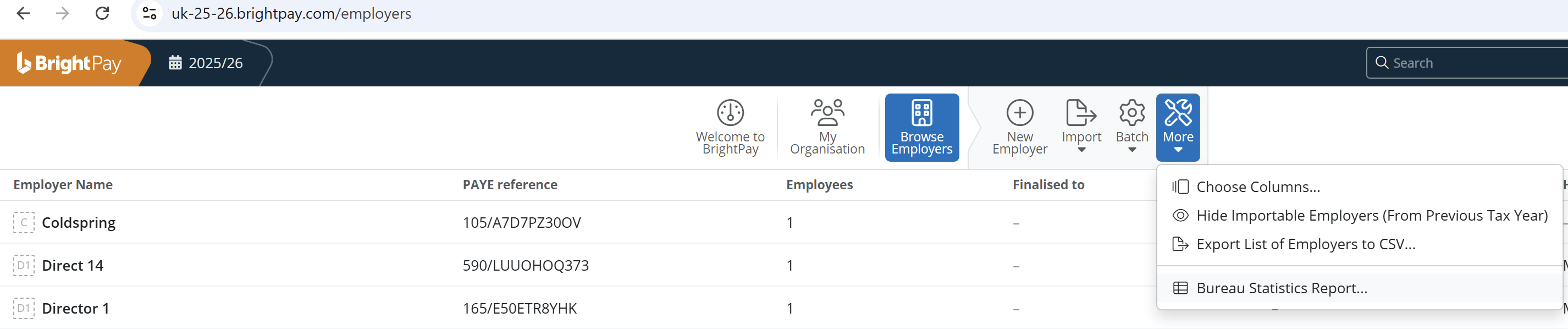Click the browser reload icon
The image size is (1568, 329).
click(x=102, y=13)
